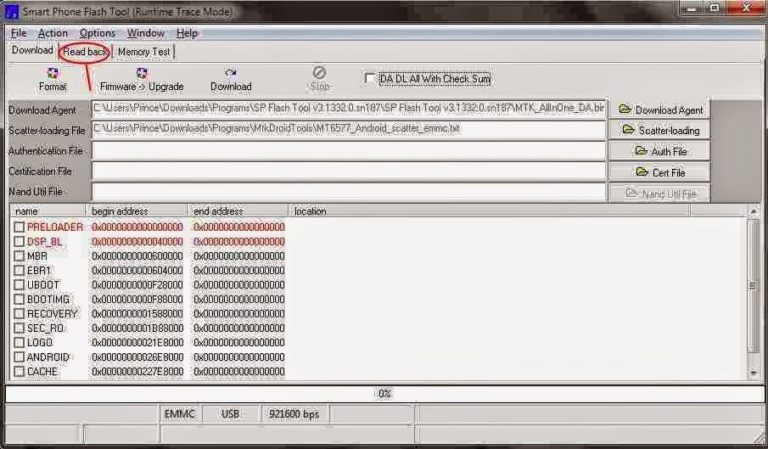Browse for a Scatter-loading file
The width and height of the screenshot is (768, 449).
659,130
